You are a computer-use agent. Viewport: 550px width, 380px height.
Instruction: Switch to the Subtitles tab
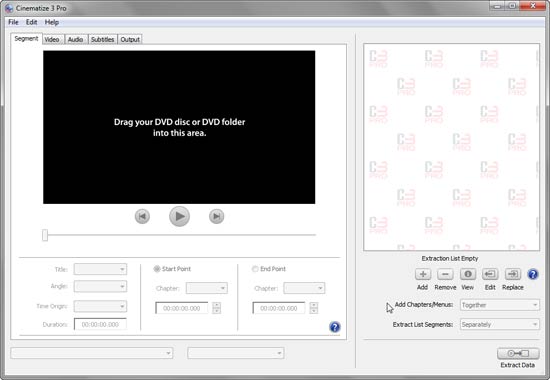point(102,39)
